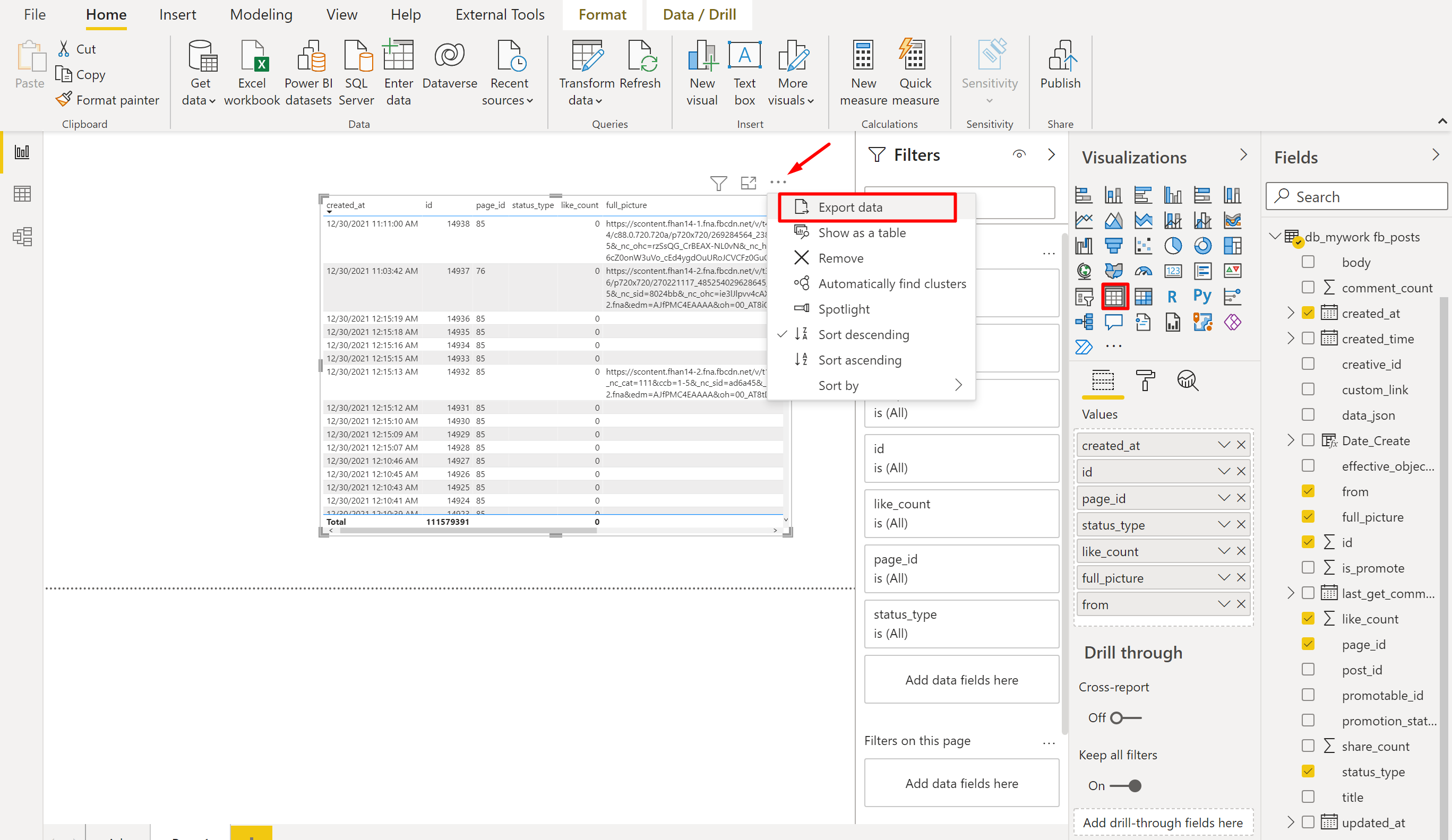Click the Format painter tool
Screen dimensions: 1452x840
108,100
